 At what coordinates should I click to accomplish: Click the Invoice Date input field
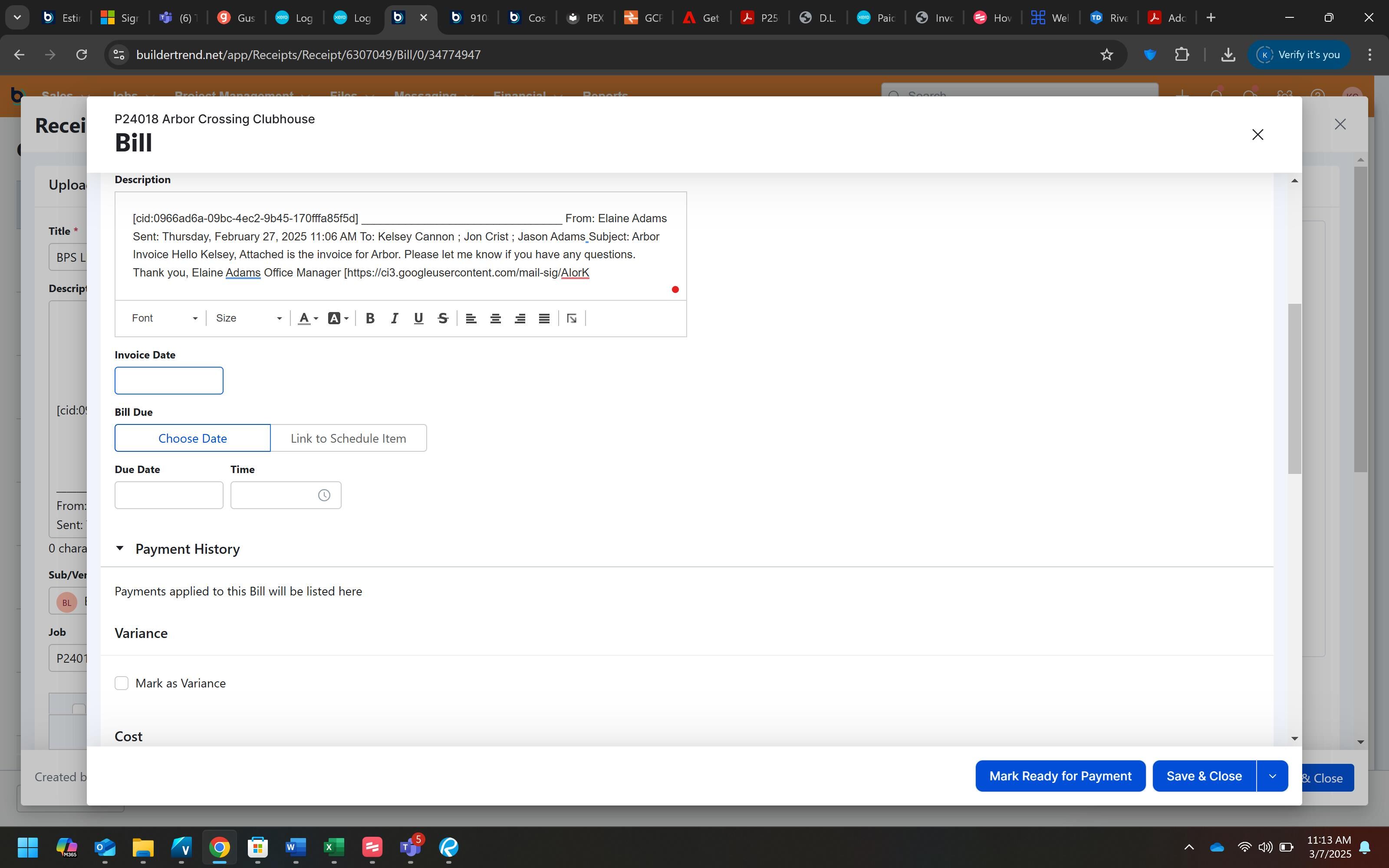[169, 381]
